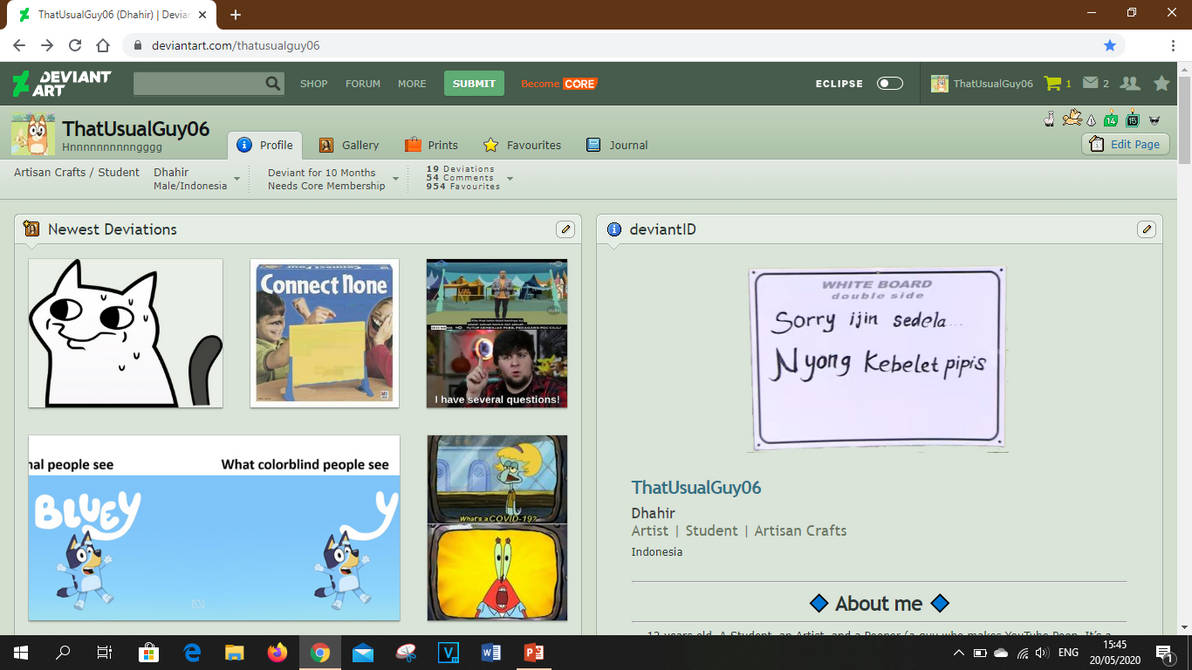The image size is (1192, 670).
Task: Edit the deviantID widget pencil
Action: coord(1146,229)
